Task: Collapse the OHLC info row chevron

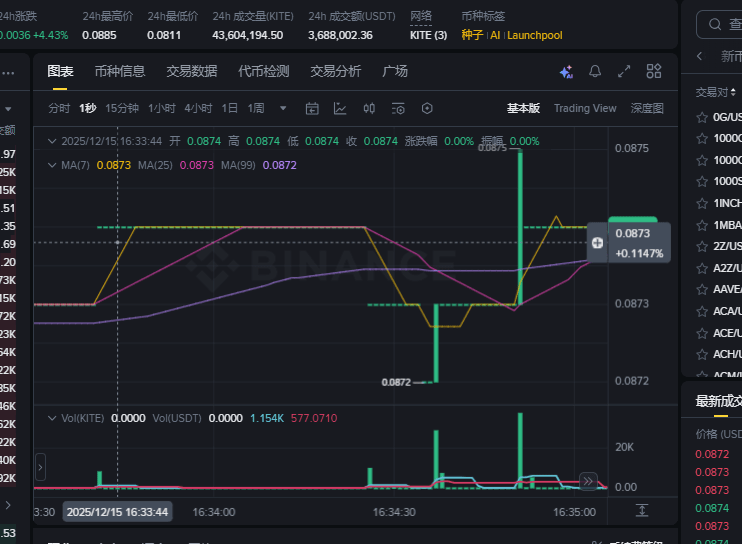Action: [x=52, y=141]
